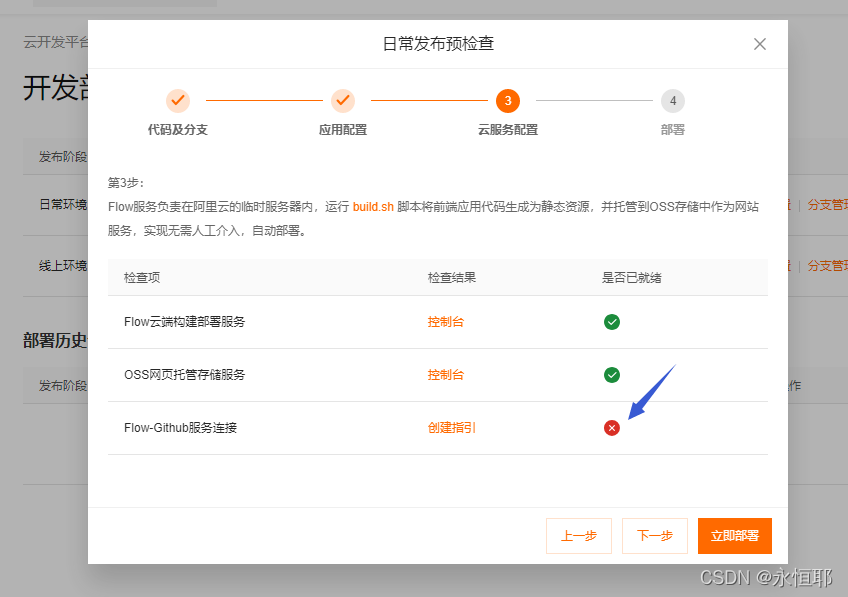Select the Flow-Github服务连接 row text
This screenshot has height=597, width=848.
(x=181, y=428)
